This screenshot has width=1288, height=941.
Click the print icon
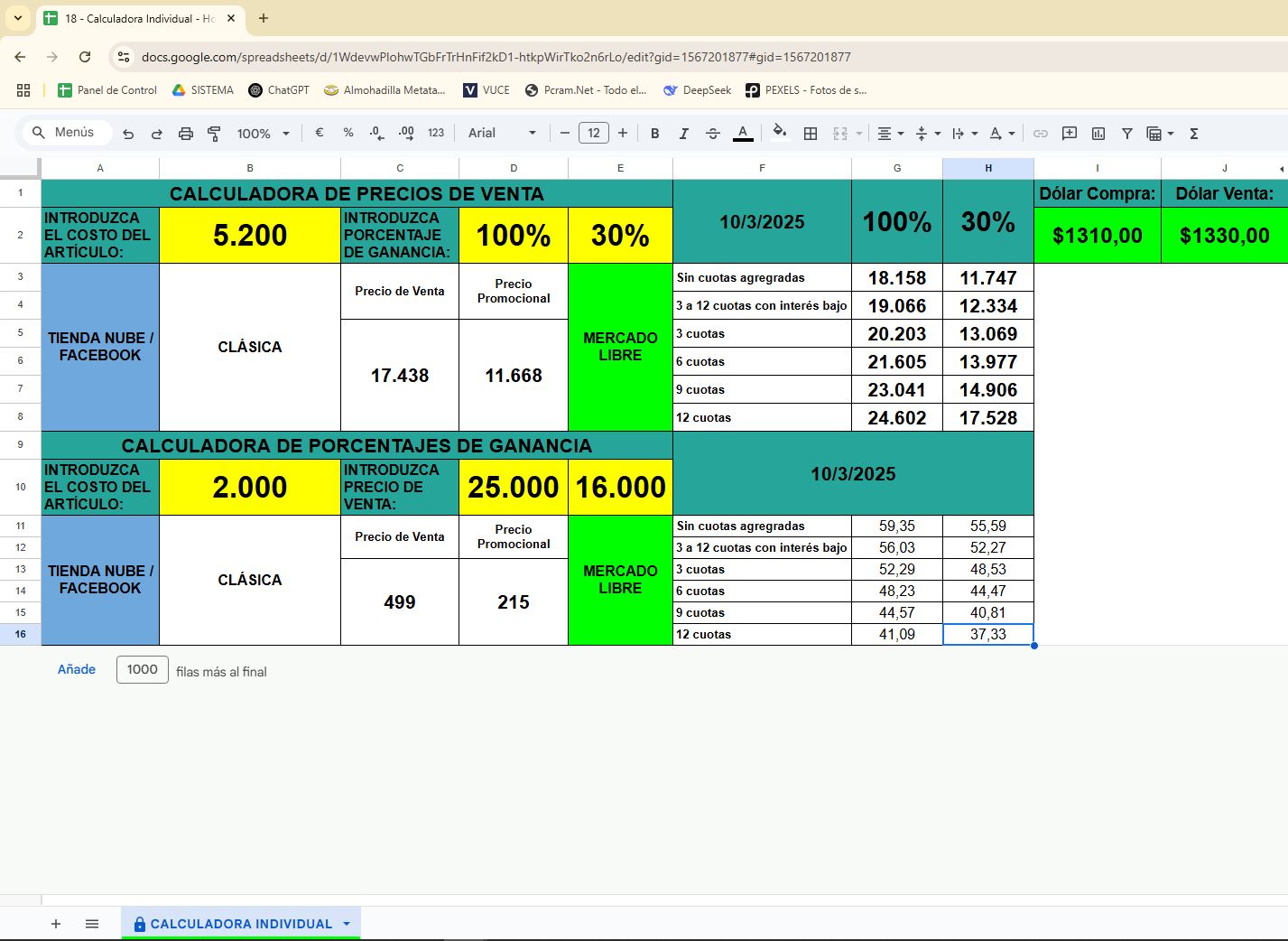click(185, 134)
